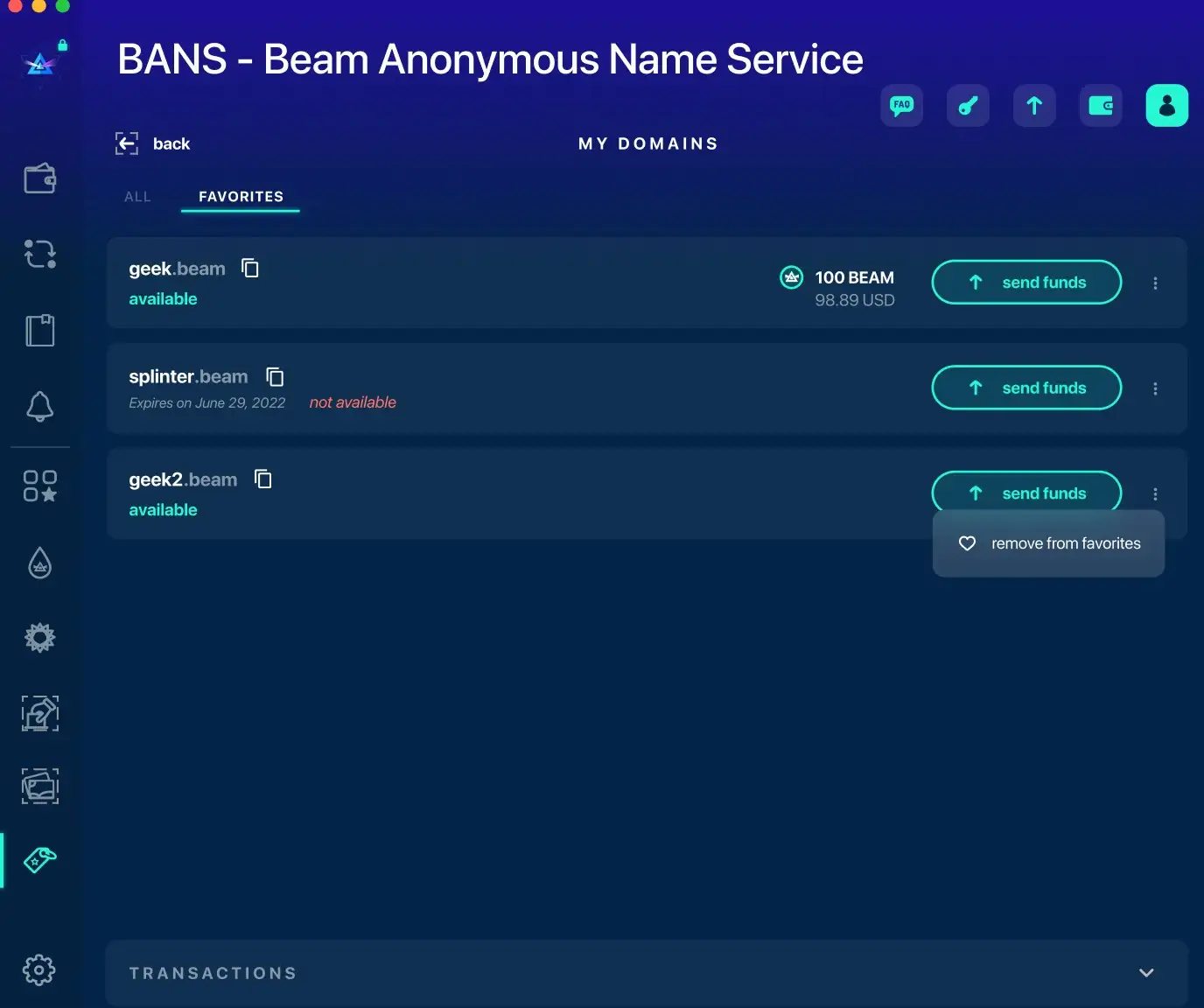Open the atomic swap arrows sidebar icon
Screen dimensions: 1204x1008
pyautogui.click(x=40, y=254)
